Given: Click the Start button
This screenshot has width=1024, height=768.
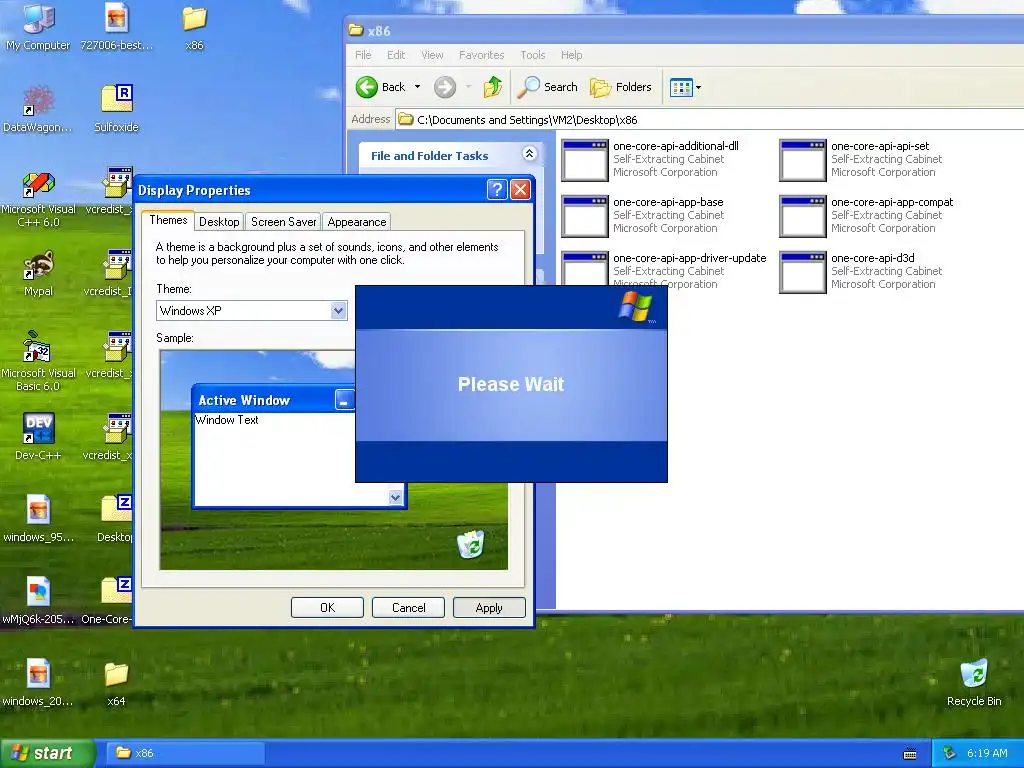Looking at the screenshot, I should (x=47, y=753).
